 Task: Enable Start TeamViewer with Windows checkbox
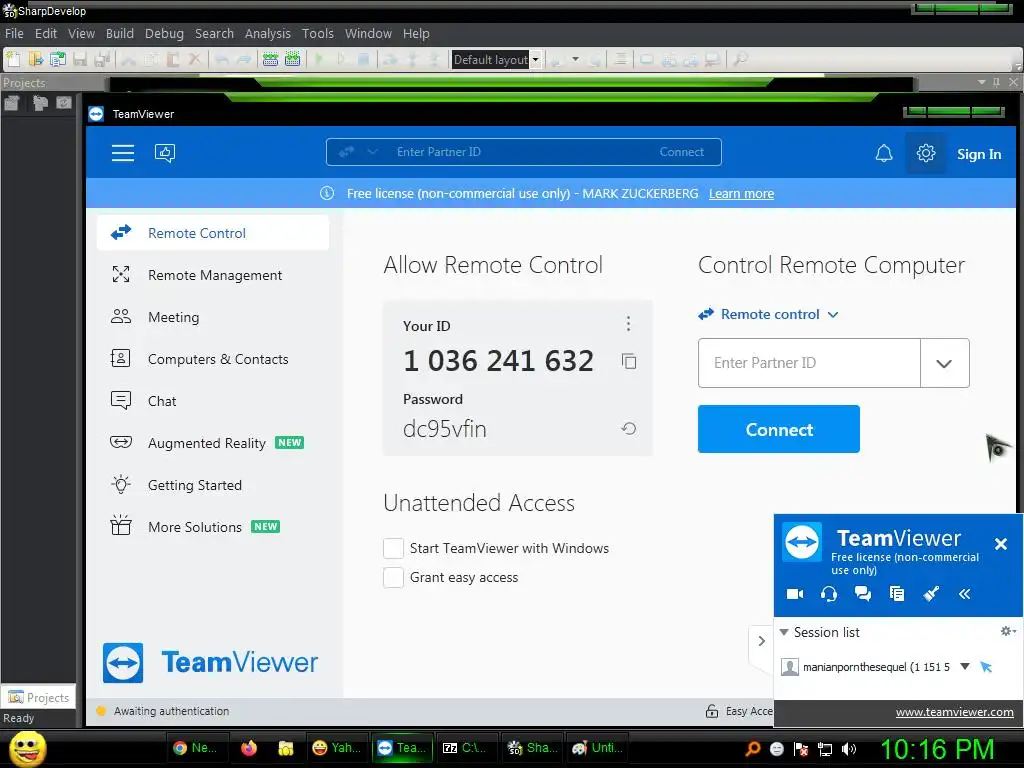393,549
